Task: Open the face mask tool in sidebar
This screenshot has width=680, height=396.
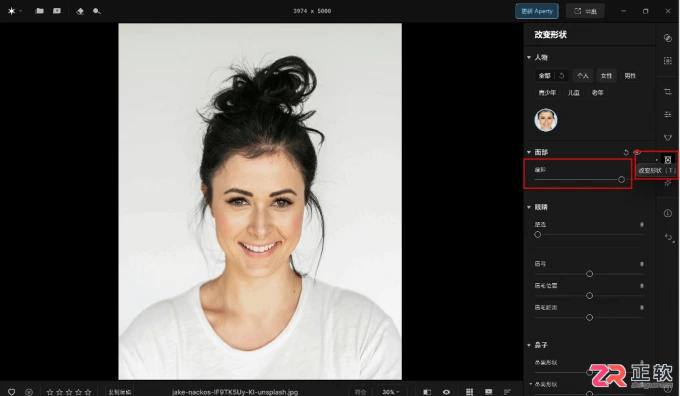Action: (x=667, y=137)
